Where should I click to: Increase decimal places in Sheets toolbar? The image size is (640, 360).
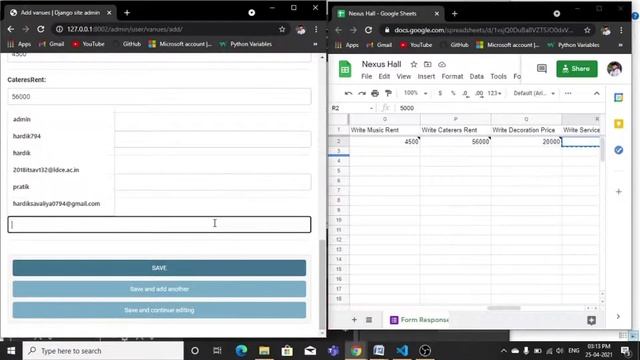click(479, 93)
